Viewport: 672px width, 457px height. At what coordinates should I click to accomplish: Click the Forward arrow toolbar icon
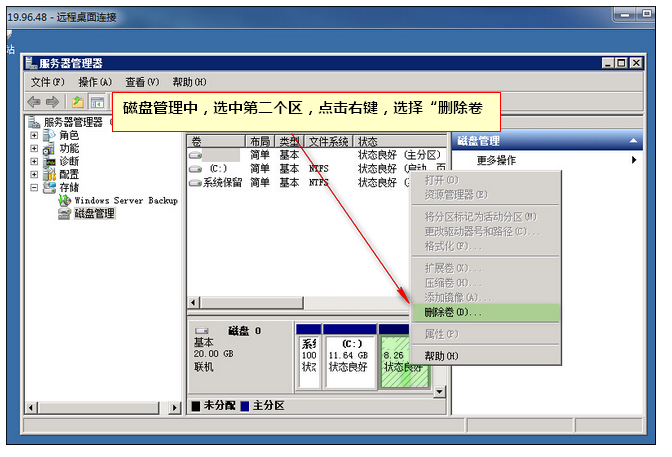54,102
